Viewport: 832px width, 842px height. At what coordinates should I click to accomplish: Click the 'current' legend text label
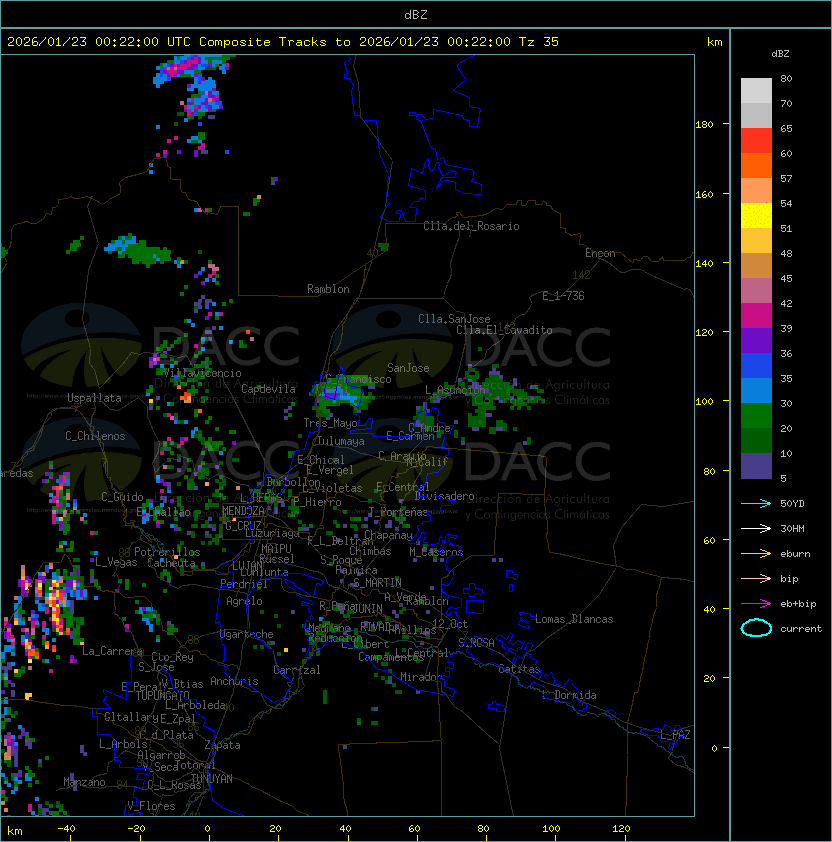pyautogui.click(x=801, y=629)
